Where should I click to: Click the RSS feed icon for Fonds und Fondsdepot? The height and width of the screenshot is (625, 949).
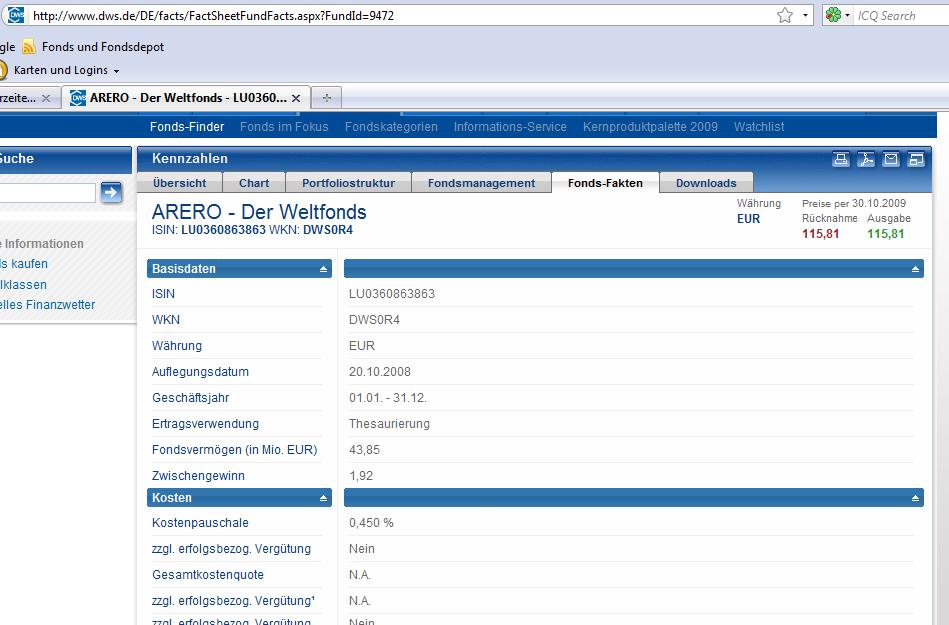tap(28, 47)
